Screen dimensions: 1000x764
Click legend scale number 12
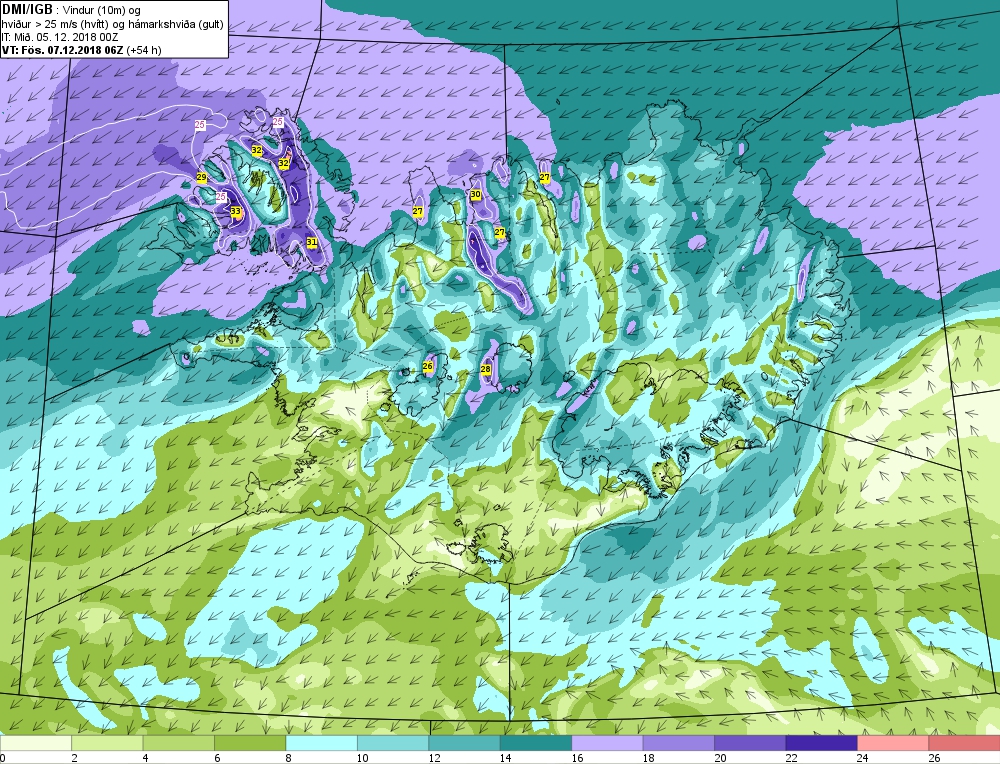click(435, 758)
